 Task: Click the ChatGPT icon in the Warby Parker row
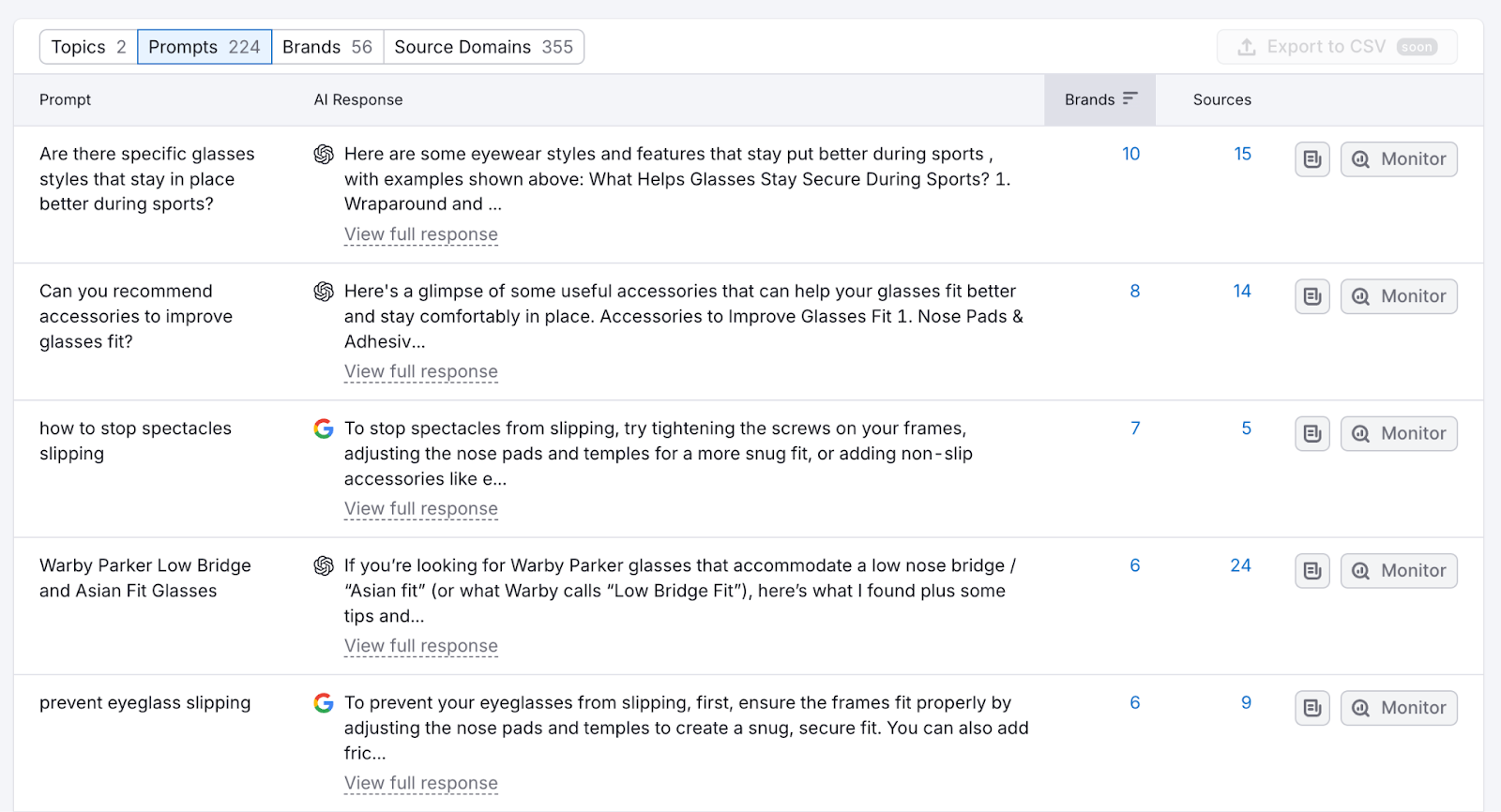(x=324, y=566)
